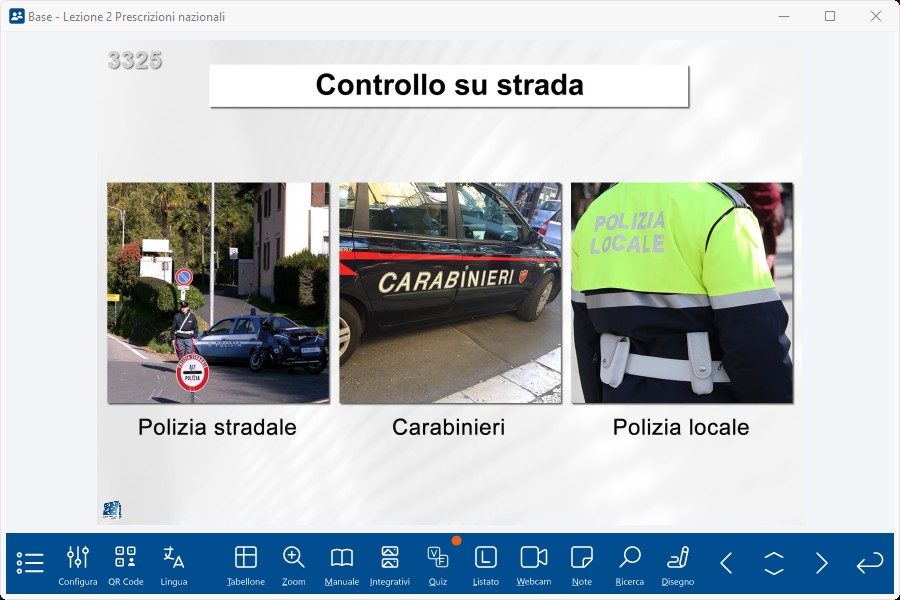The image size is (900, 600).
Task: Open the Manuale book
Action: [x=342, y=565]
